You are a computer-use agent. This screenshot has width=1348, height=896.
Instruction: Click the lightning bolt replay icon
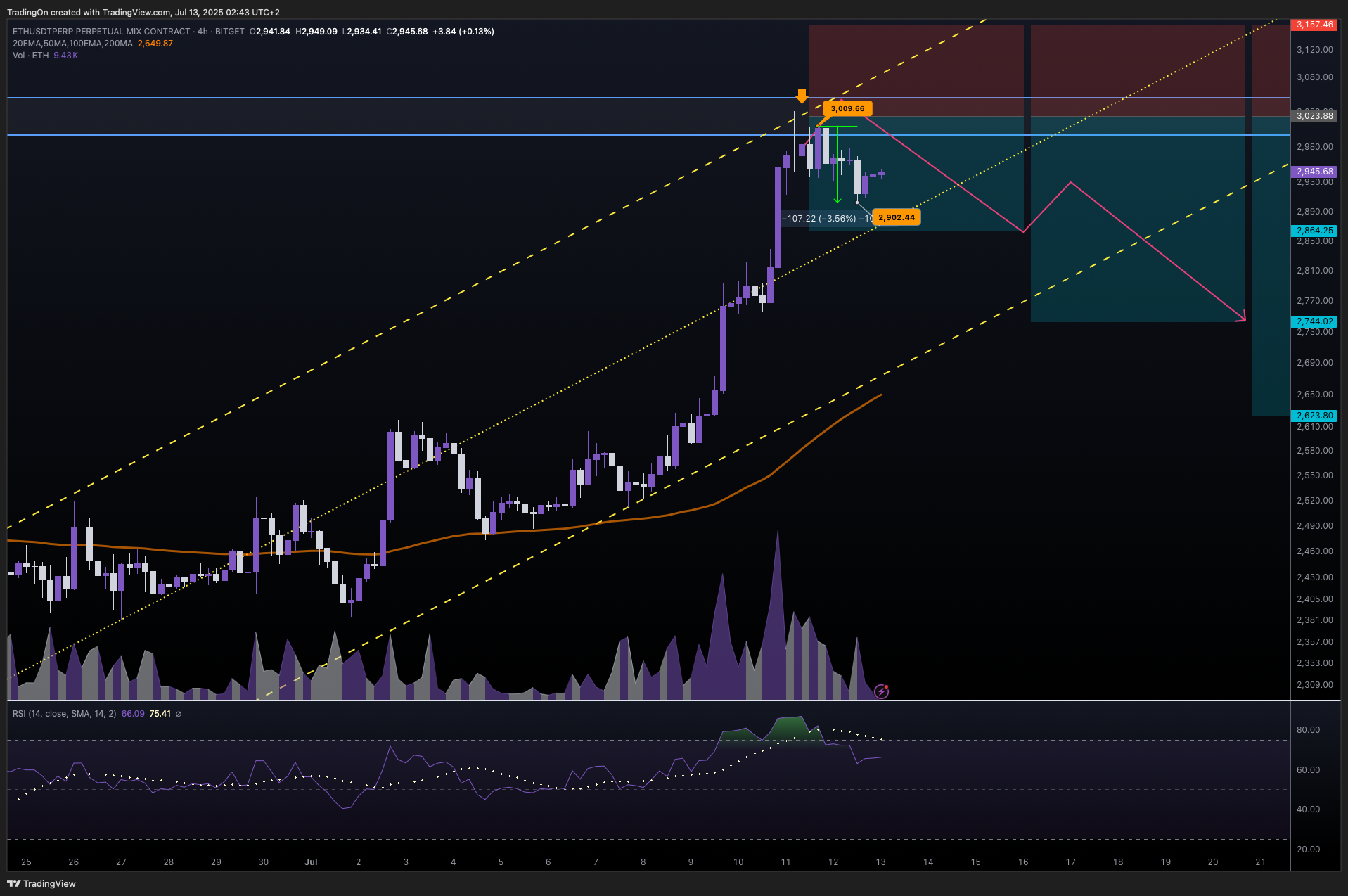(x=881, y=691)
